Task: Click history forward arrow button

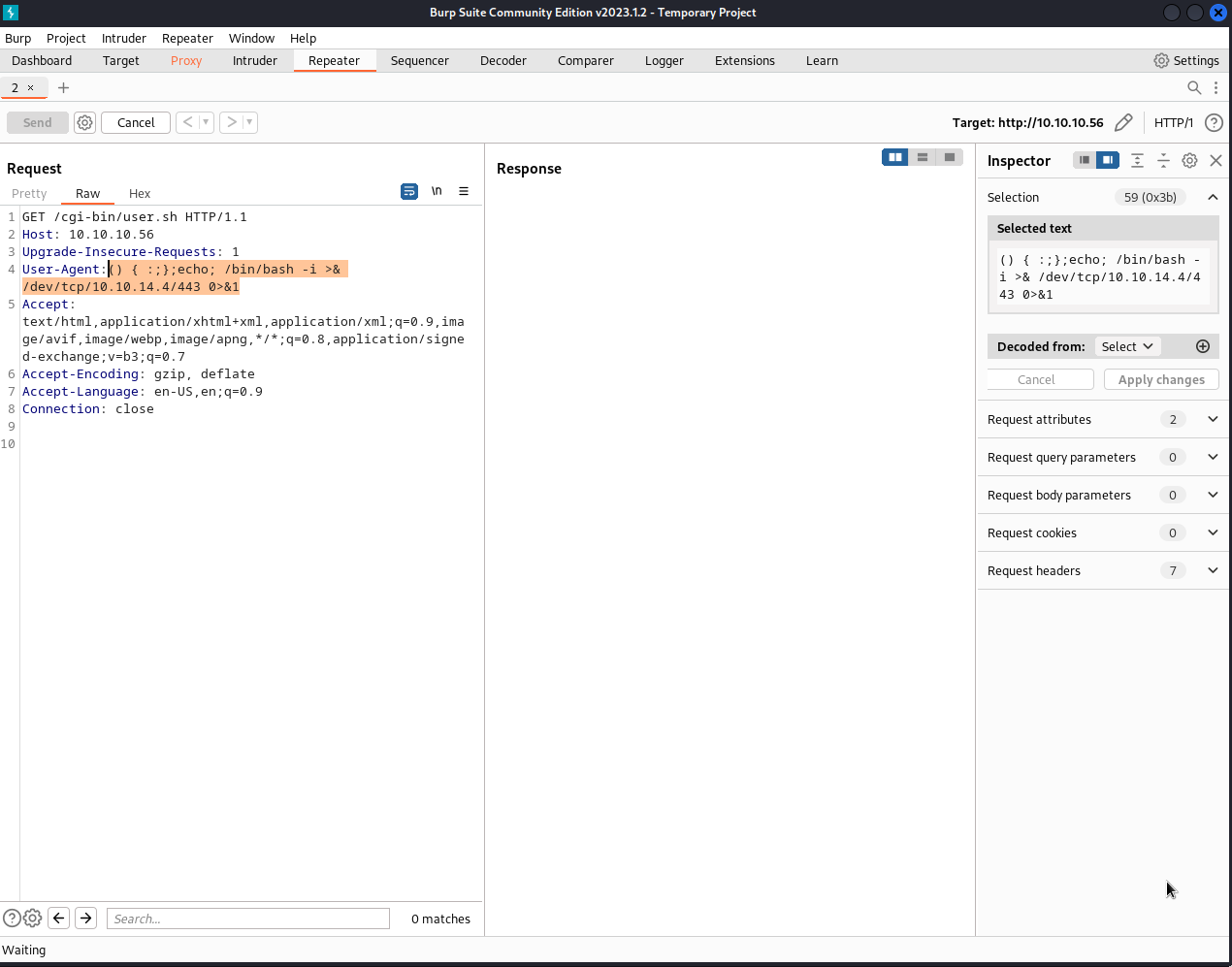Action: point(231,122)
